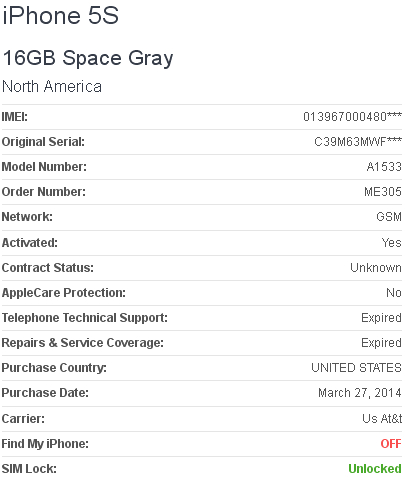Select the masked IMEI number value
Screen dimensions: 405x481
click(352, 117)
